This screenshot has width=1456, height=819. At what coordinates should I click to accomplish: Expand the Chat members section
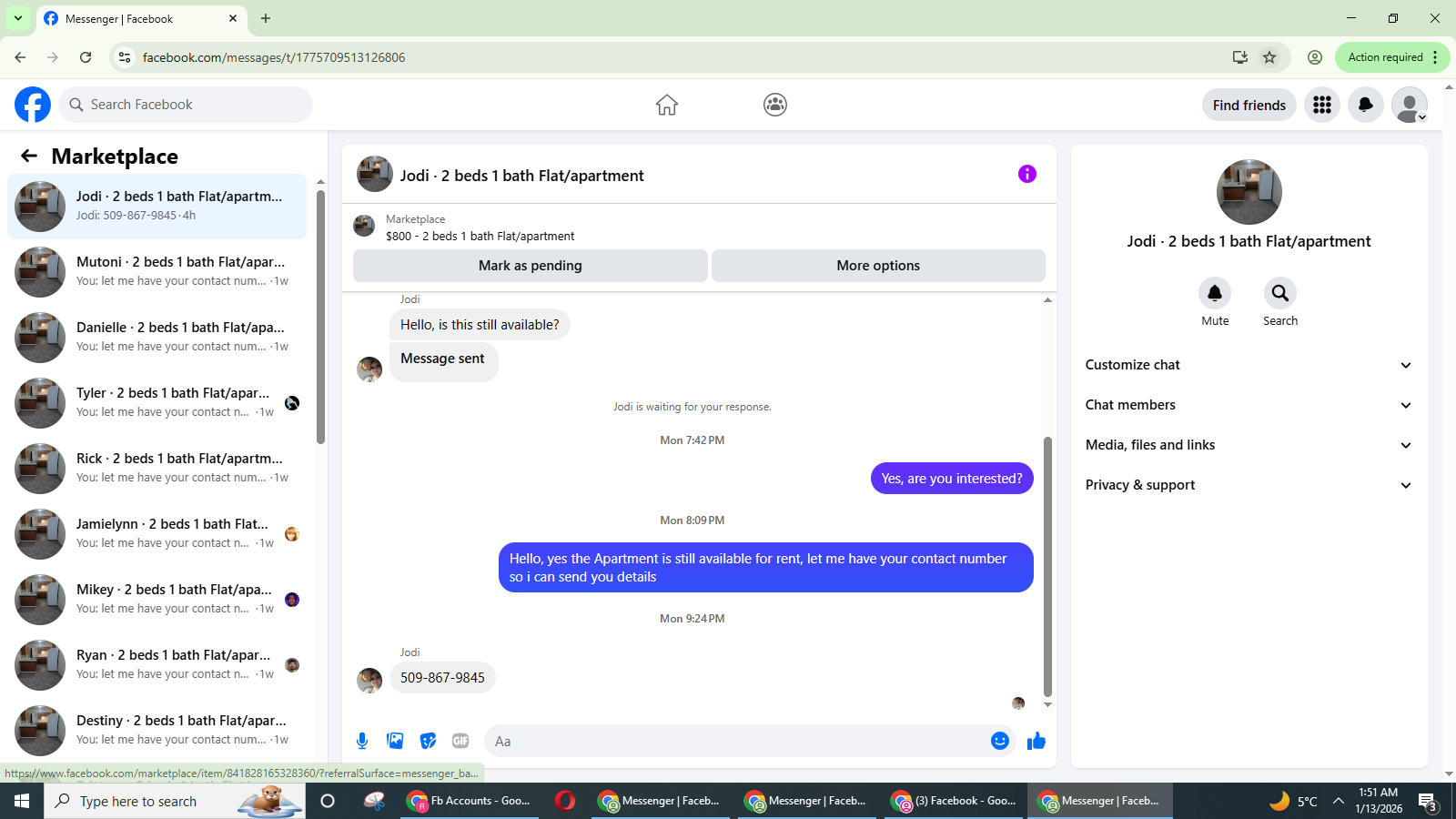pyautogui.click(x=1249, y=405)
